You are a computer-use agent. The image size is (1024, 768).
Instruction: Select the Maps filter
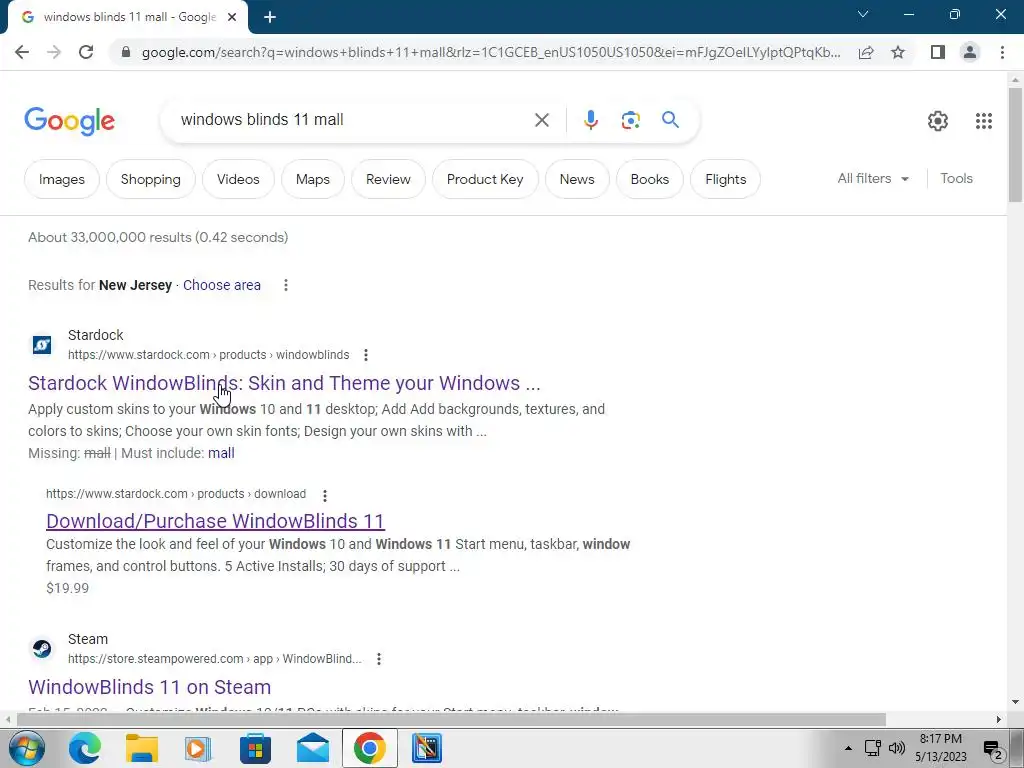313,179
